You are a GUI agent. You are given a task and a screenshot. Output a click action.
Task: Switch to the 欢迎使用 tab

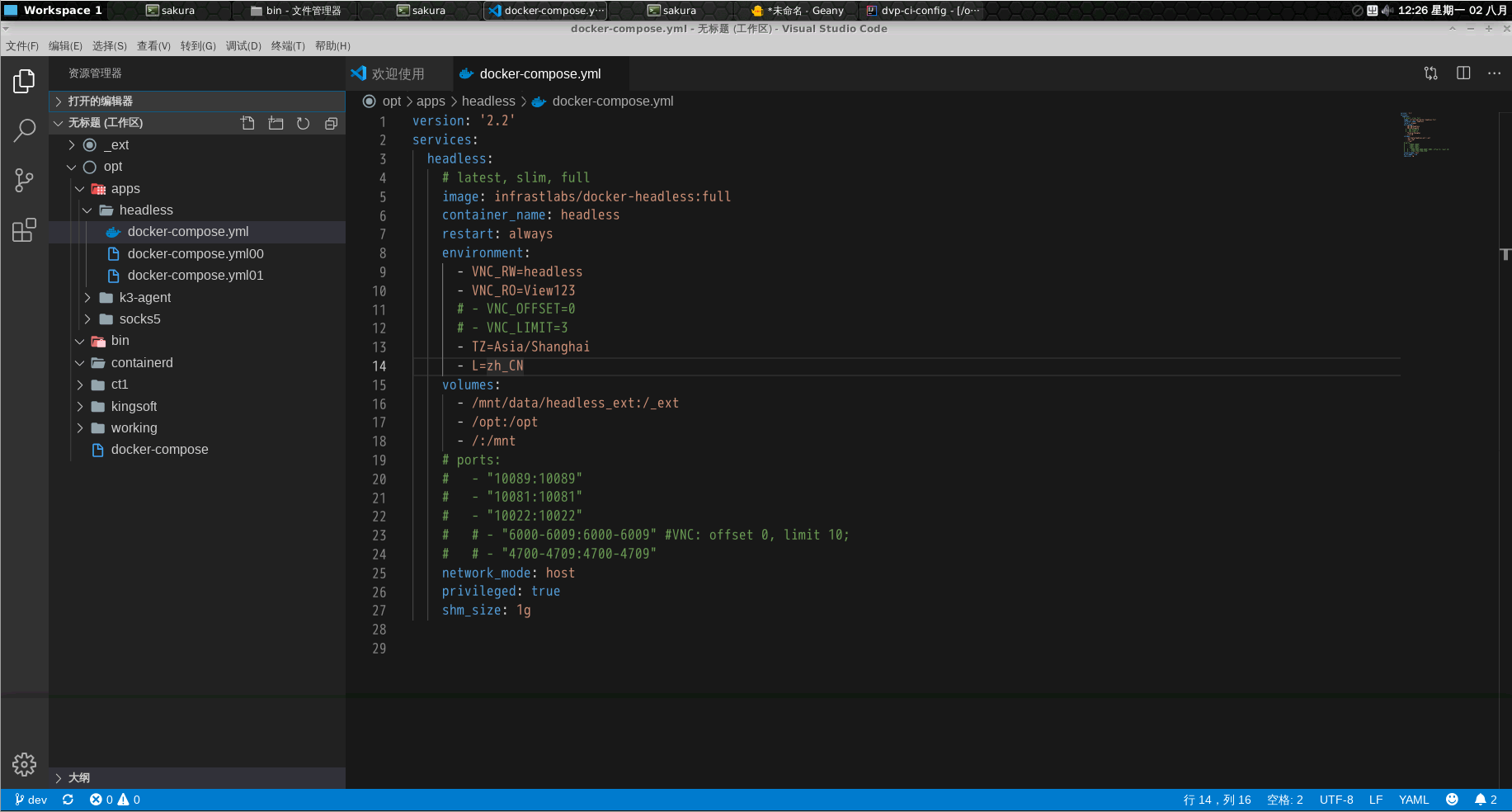pos(398,73)
